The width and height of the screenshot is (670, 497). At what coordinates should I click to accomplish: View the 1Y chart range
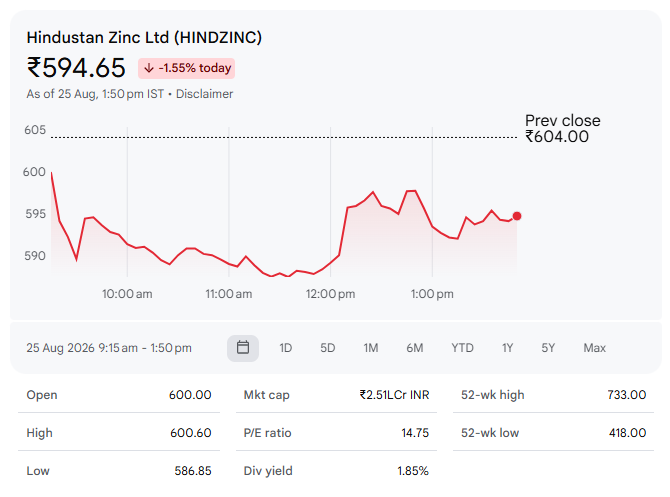[x=507, y=348]
